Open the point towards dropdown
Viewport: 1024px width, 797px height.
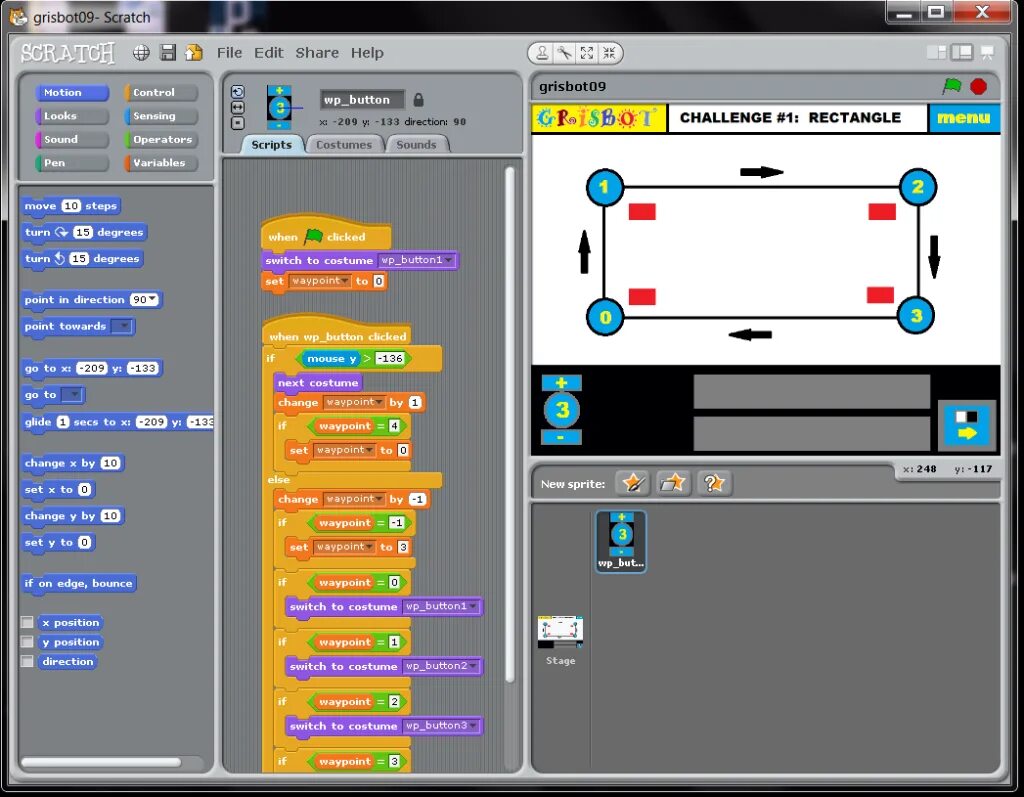tap(122, 326)
